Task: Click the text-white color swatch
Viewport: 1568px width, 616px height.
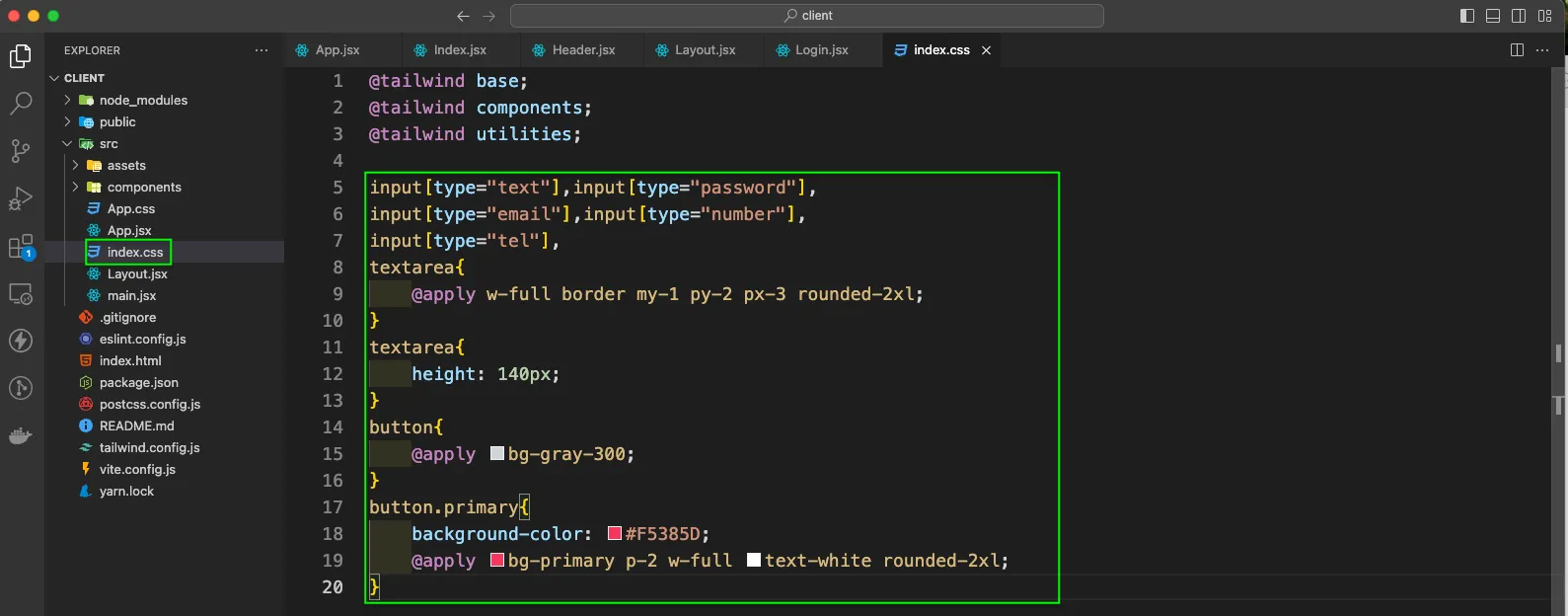Action: (x=754, y=560)
